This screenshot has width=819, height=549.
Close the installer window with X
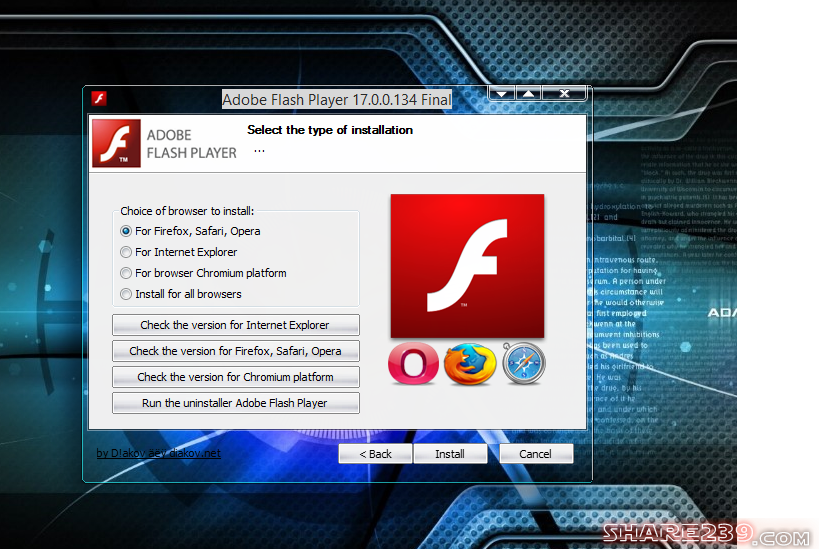click(x=565, y=94)
